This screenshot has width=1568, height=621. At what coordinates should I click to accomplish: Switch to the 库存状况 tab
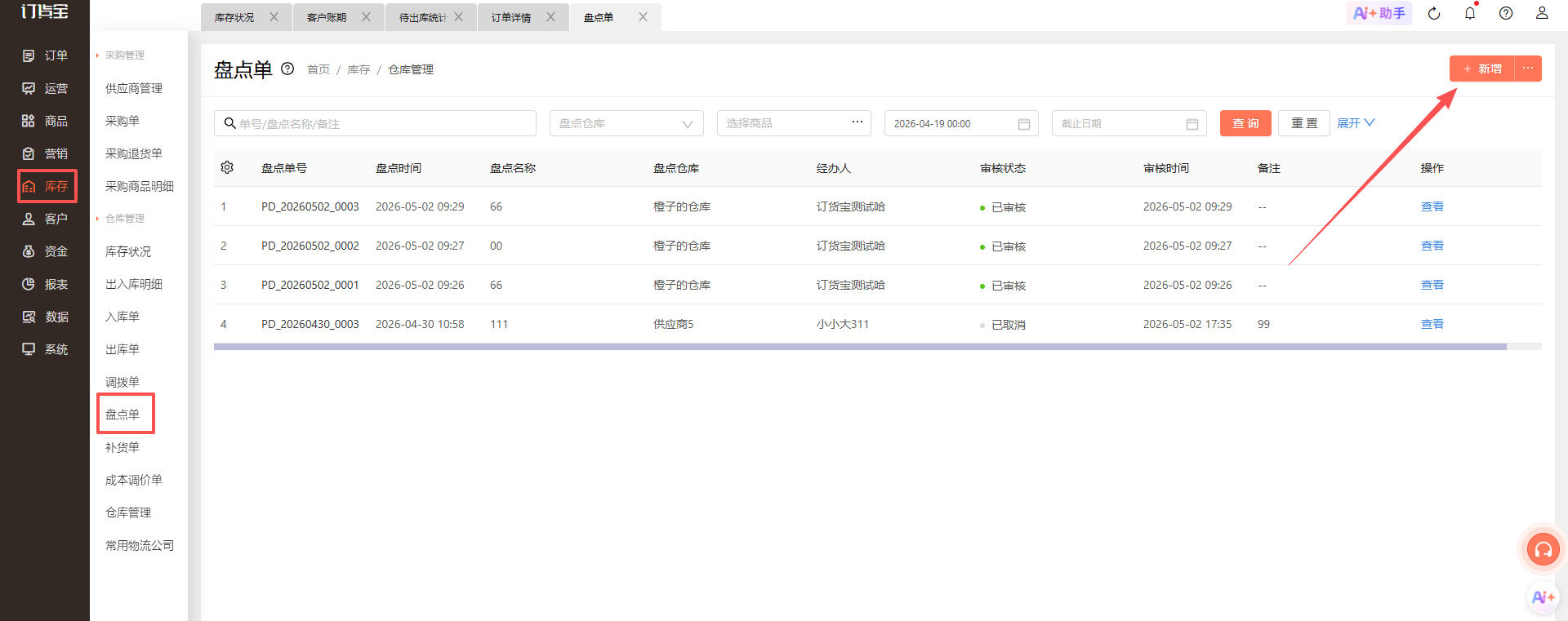pos(234,17)
